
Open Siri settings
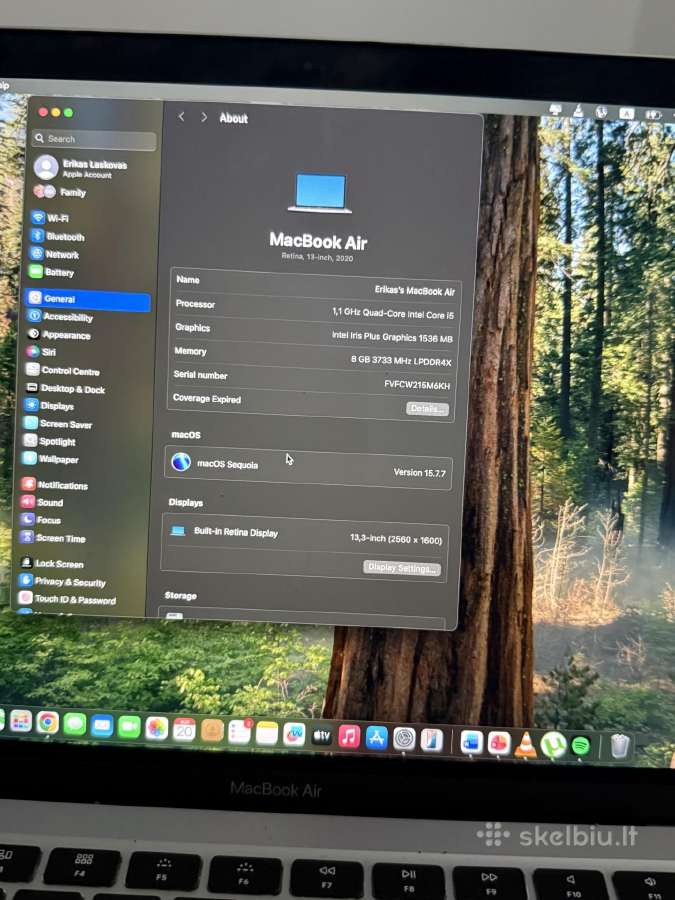tap(41, 351)
